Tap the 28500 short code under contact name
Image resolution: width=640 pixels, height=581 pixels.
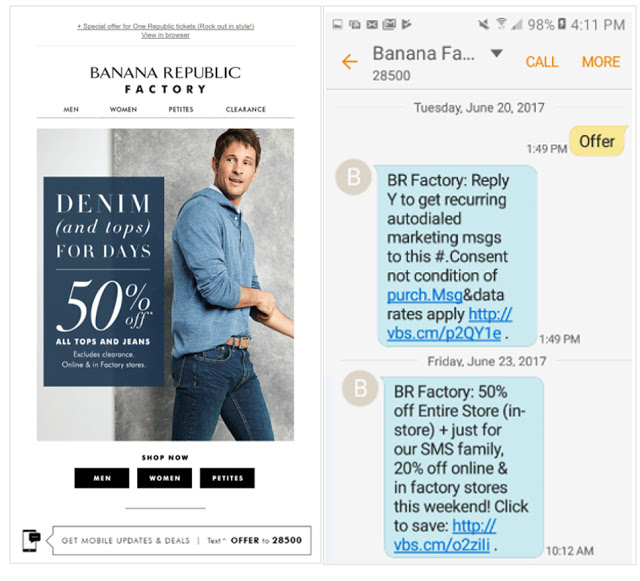click(x=391, y=76)
